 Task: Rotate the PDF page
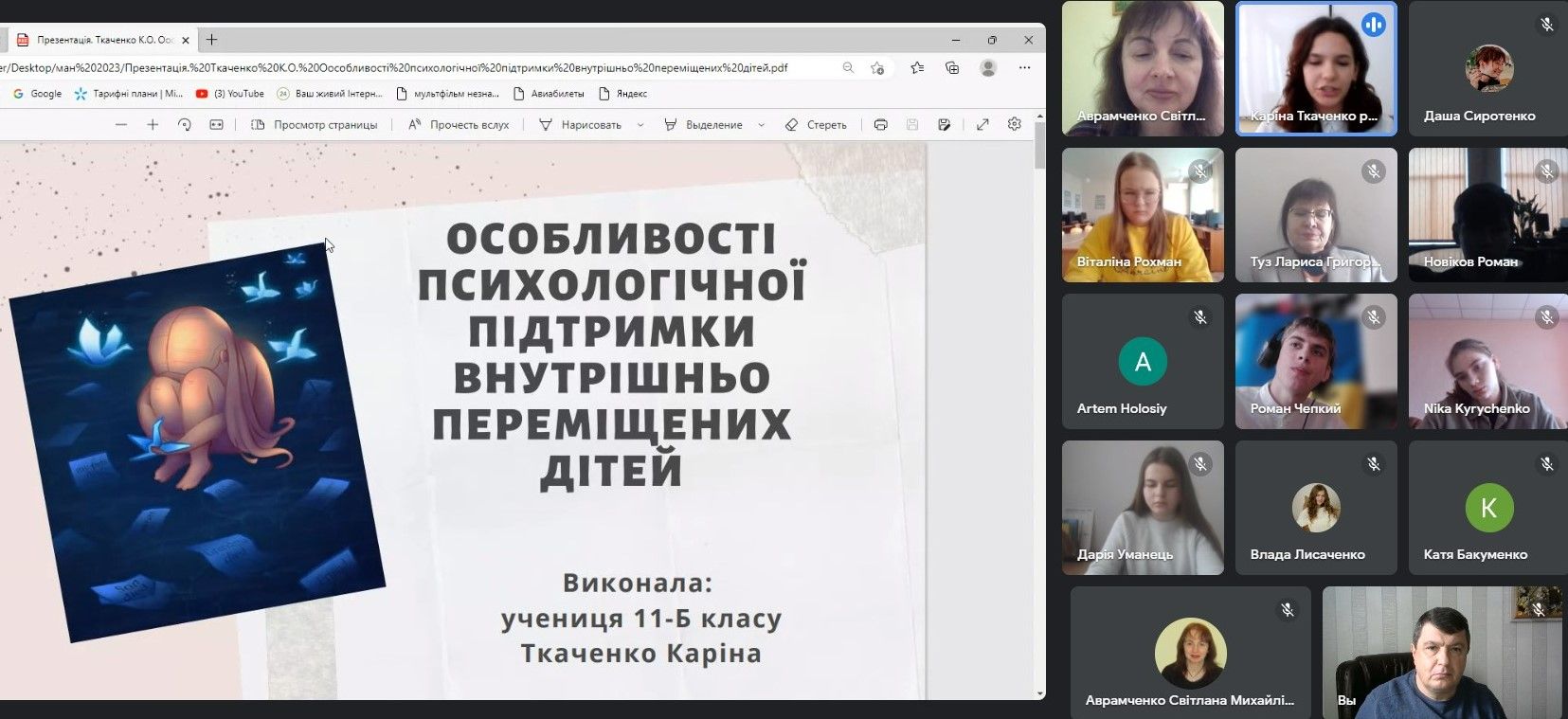[x=185, y=124]
